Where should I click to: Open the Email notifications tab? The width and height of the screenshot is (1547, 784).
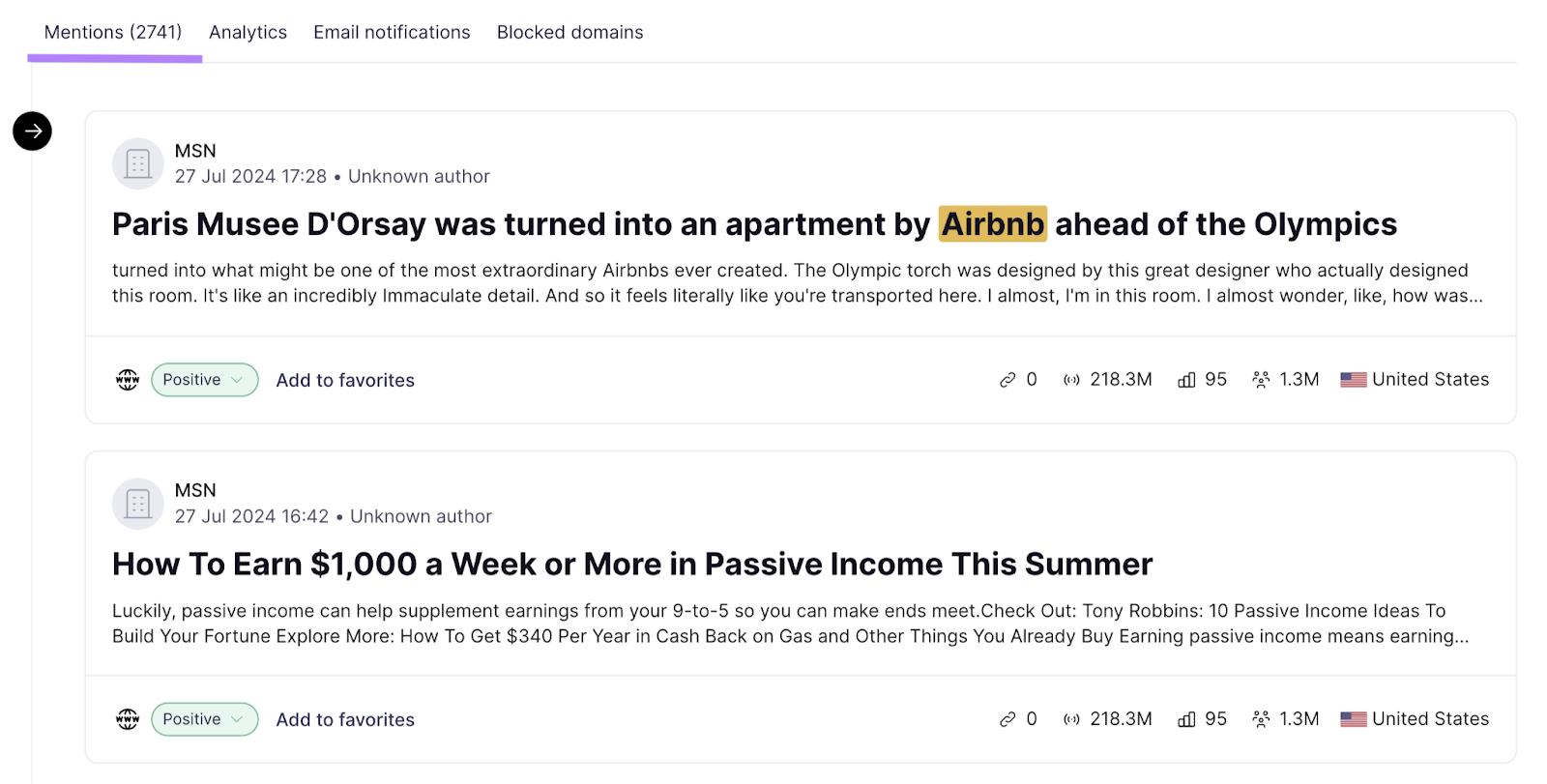[391, 32]
